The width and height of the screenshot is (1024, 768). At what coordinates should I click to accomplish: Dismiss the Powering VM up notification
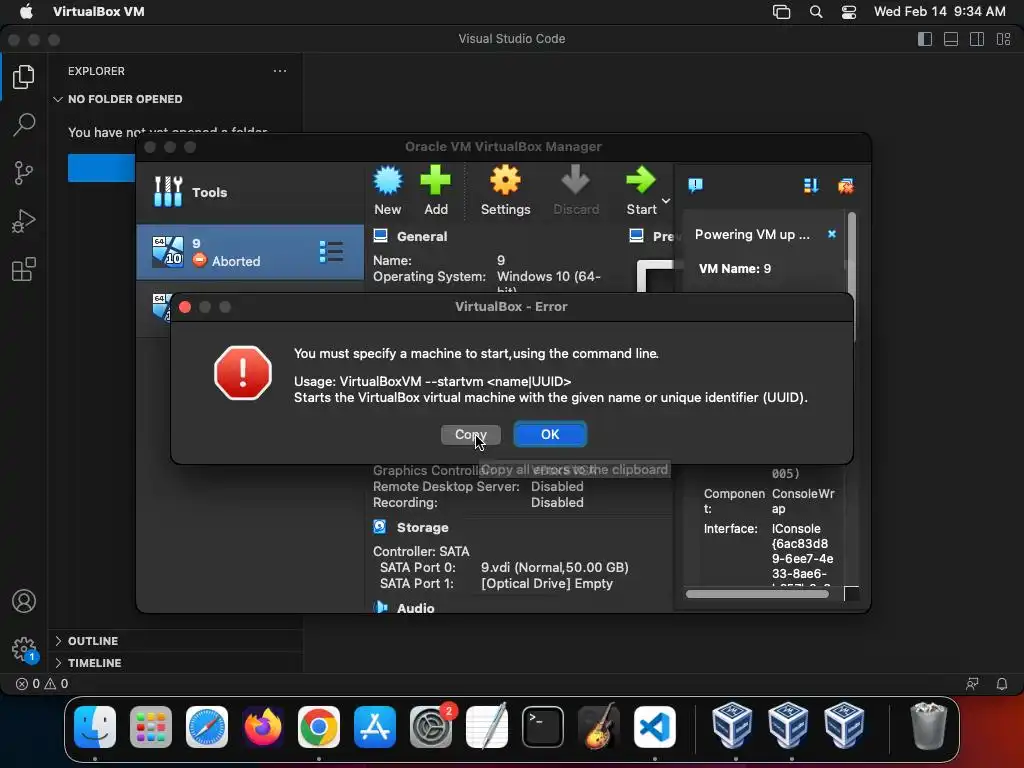coord(831,234)
